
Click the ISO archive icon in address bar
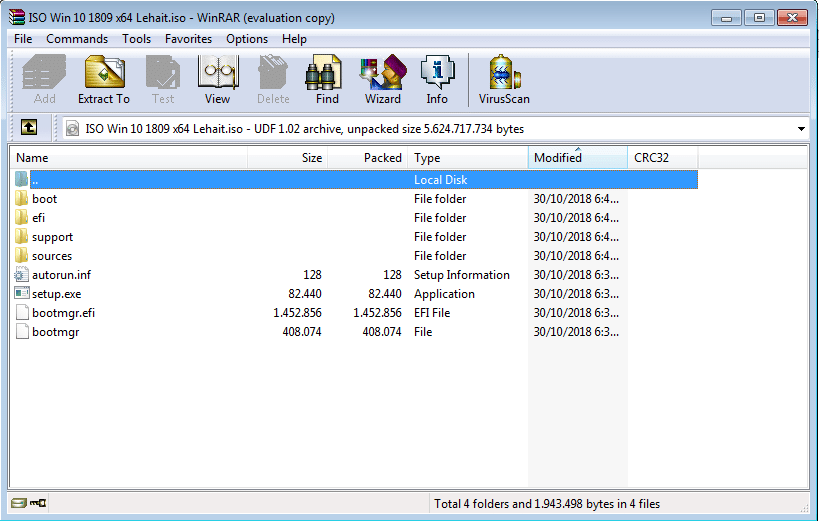click(x=73, y=129)
